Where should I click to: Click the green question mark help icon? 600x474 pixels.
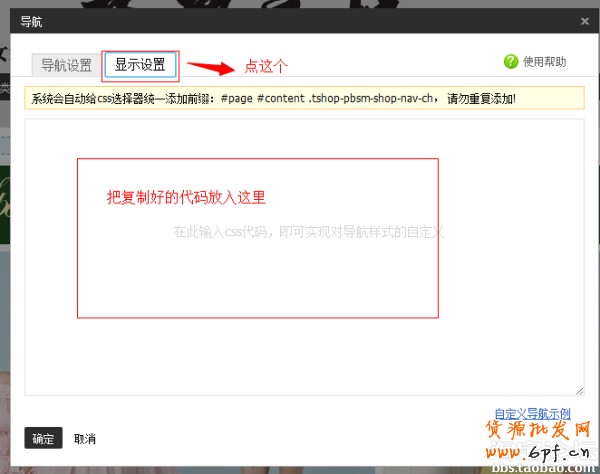[511, 62]
